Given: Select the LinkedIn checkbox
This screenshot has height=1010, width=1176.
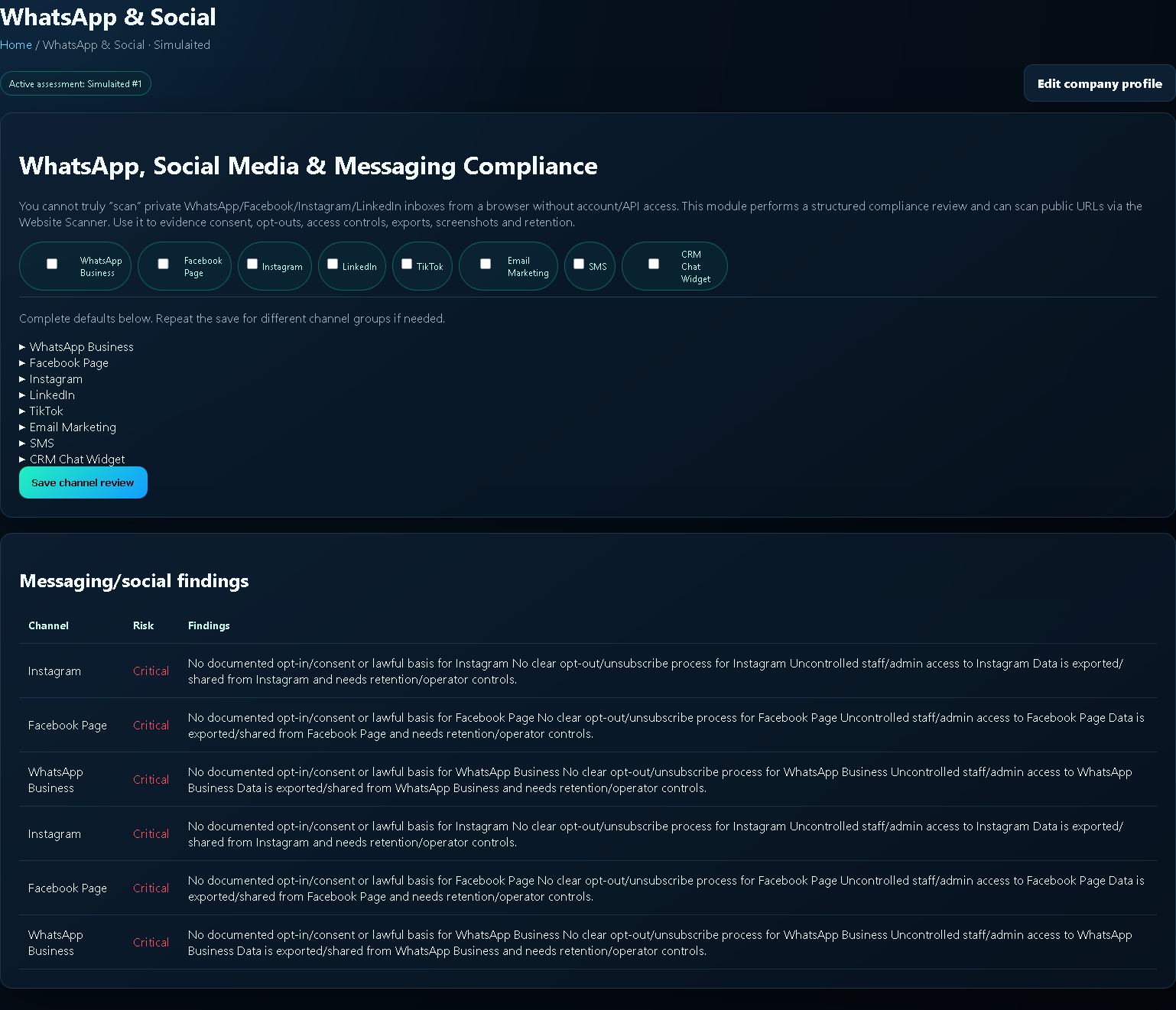Looking at the screenshot, I should [x=333, y=264].
